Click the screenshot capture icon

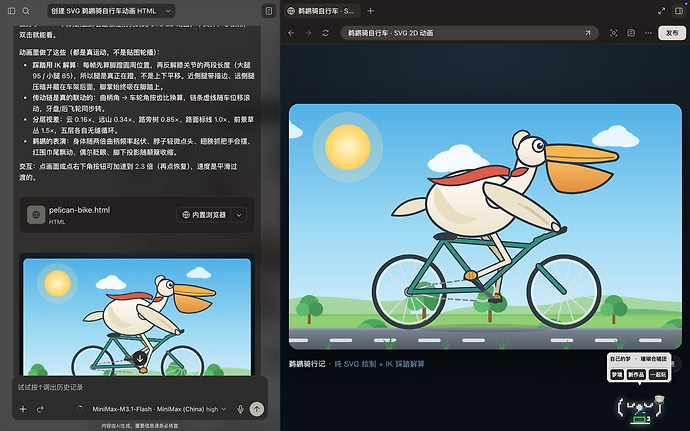point(613,33)
